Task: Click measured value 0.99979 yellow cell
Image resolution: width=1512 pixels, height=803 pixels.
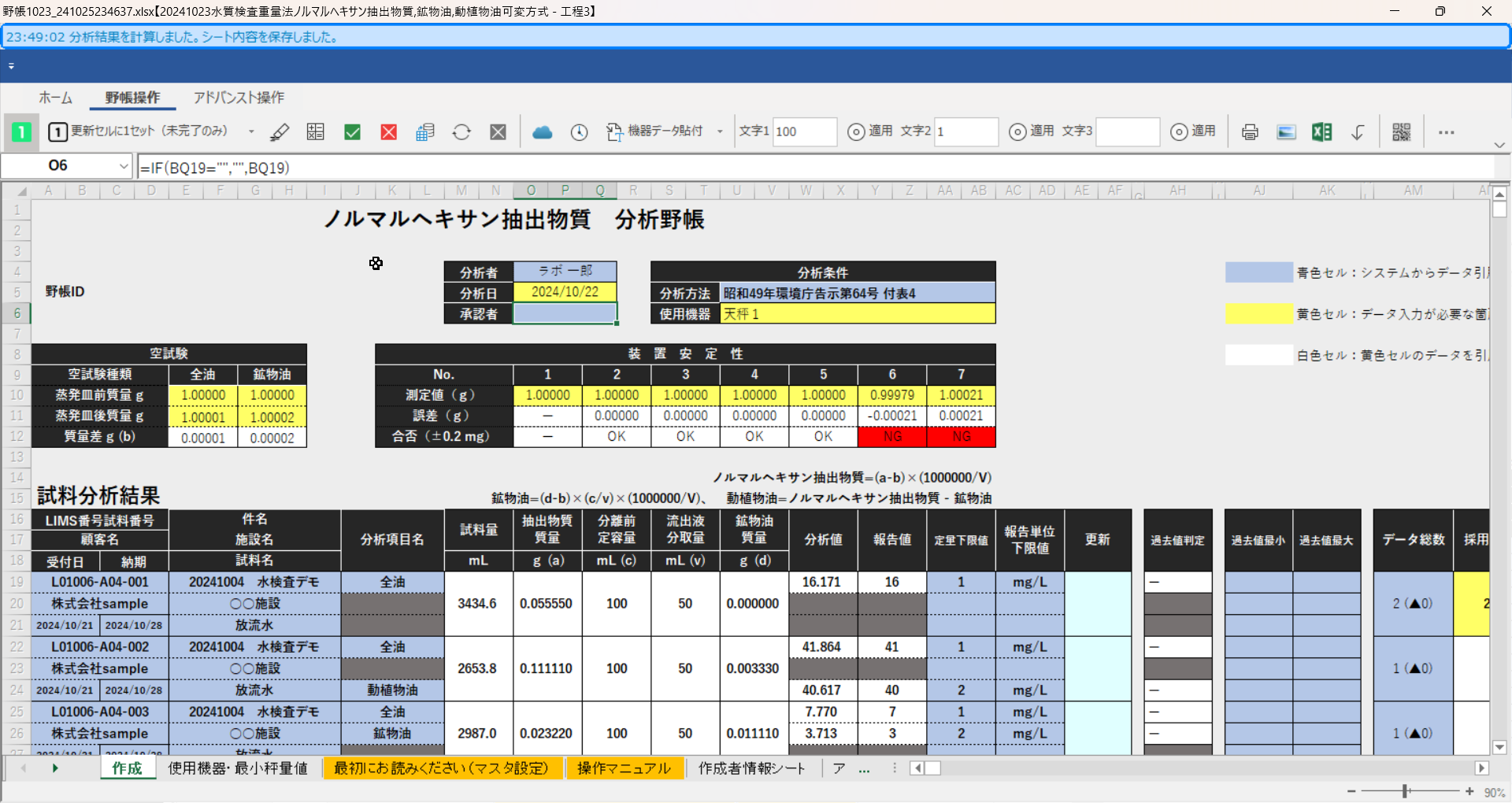Action: 892,394
